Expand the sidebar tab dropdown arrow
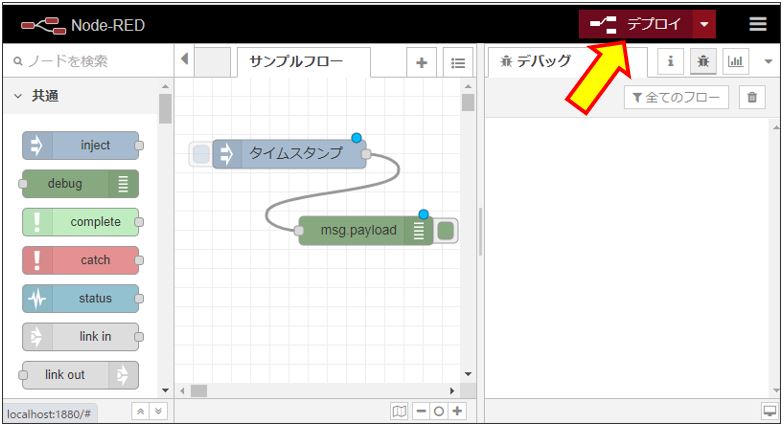784x428 pixels. pos(769,62)
